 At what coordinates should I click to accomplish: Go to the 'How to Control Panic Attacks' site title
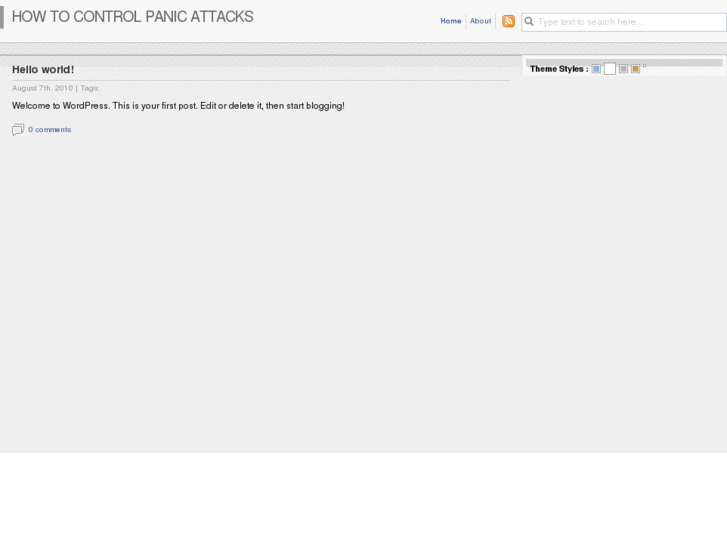[x=133, y=17]
